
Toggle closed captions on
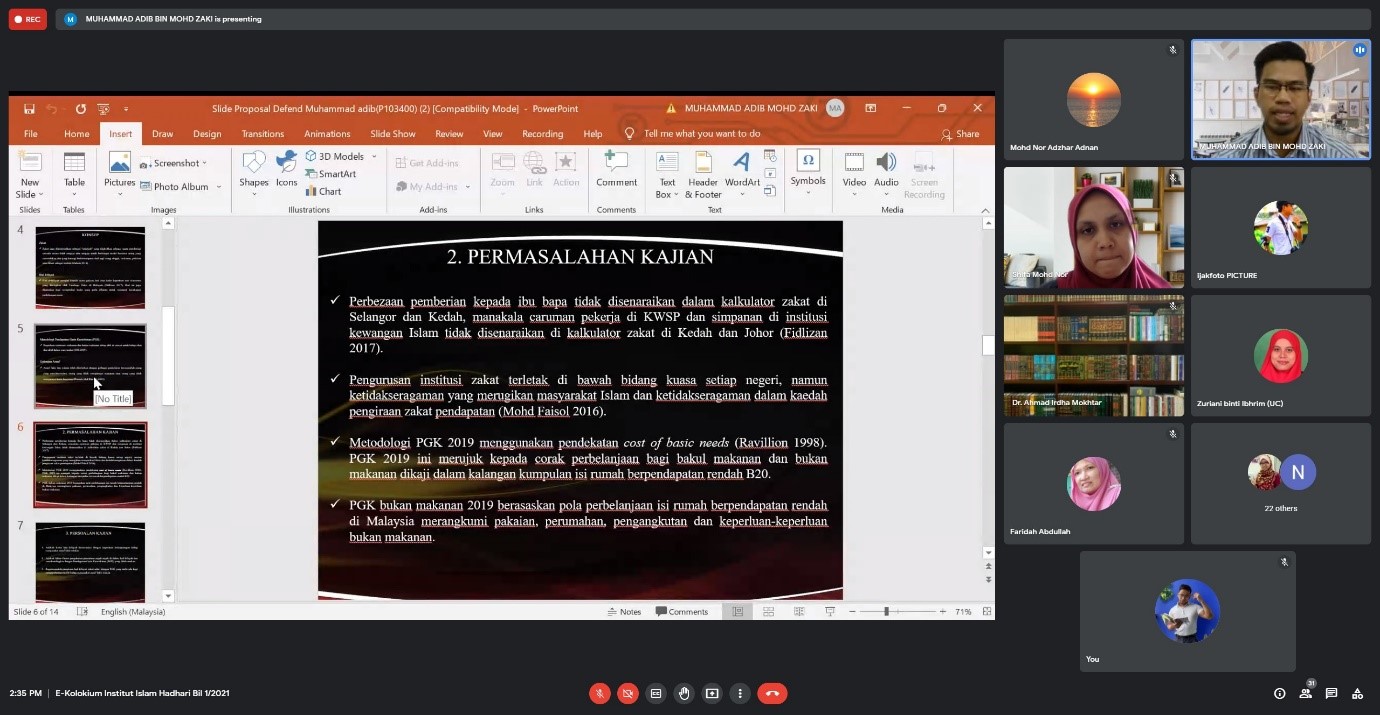point(656,693)
